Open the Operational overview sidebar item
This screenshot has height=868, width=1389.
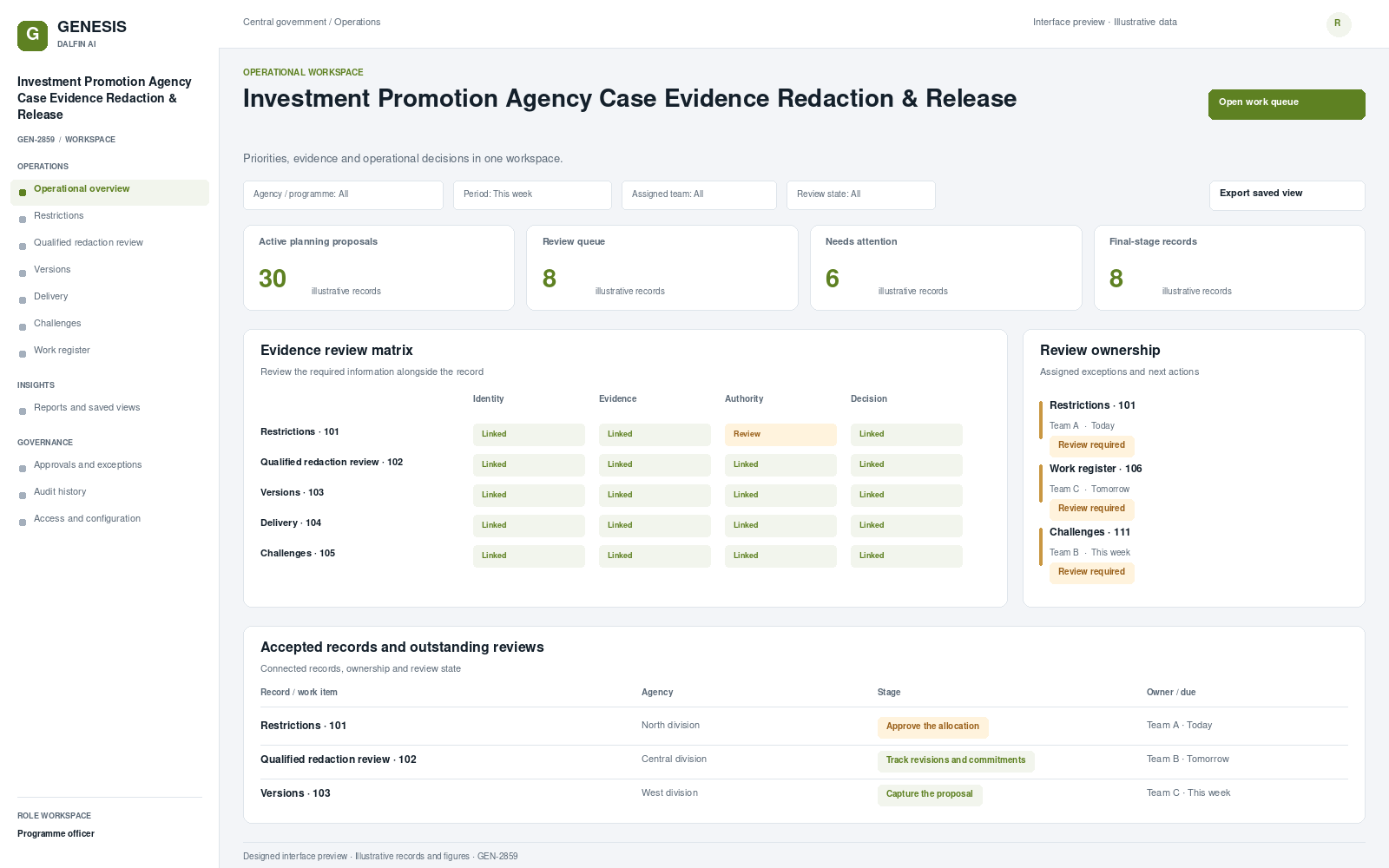(x=109, y=192)
